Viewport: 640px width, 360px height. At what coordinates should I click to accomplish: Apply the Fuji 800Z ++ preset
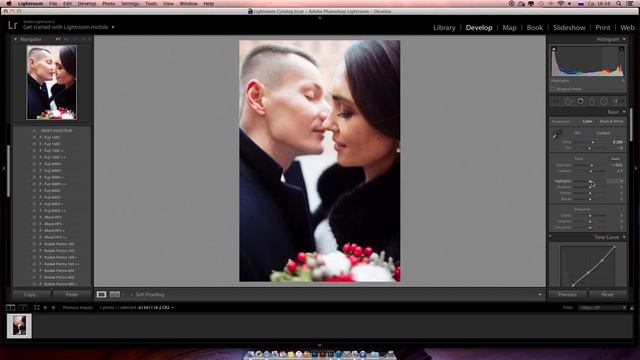click(53, 211)
